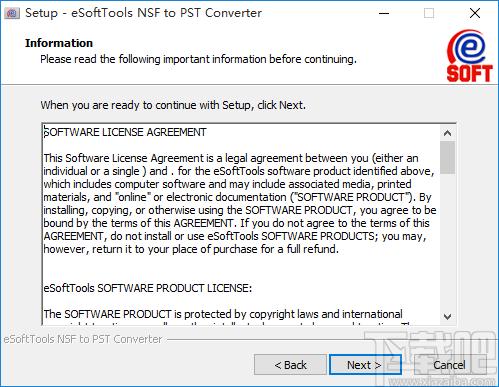The height and width of the screenshot is (387, 499).
Task: Click the setup icon in title bar
Action: (12, 13)
